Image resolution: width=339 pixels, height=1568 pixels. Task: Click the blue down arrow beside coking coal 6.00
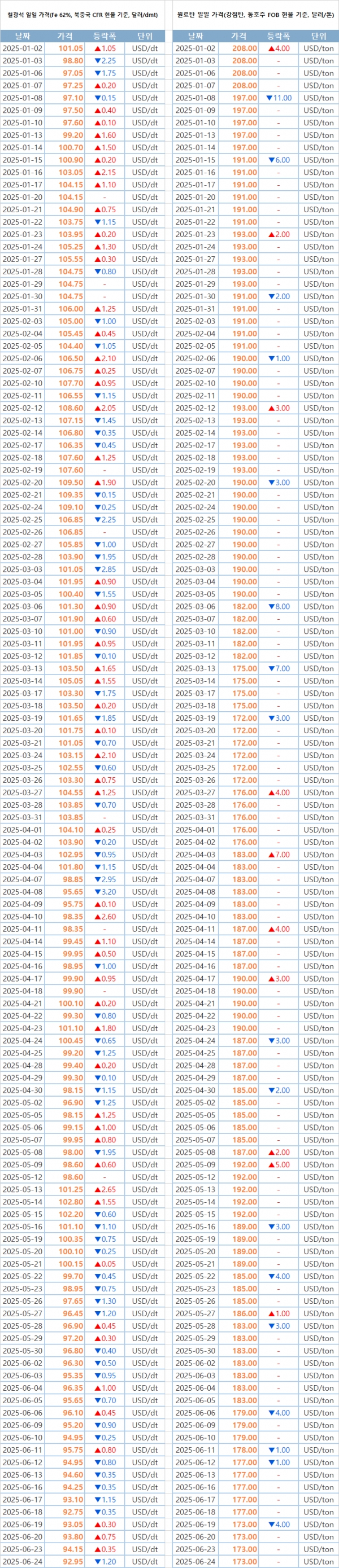[x=271, y=160]
